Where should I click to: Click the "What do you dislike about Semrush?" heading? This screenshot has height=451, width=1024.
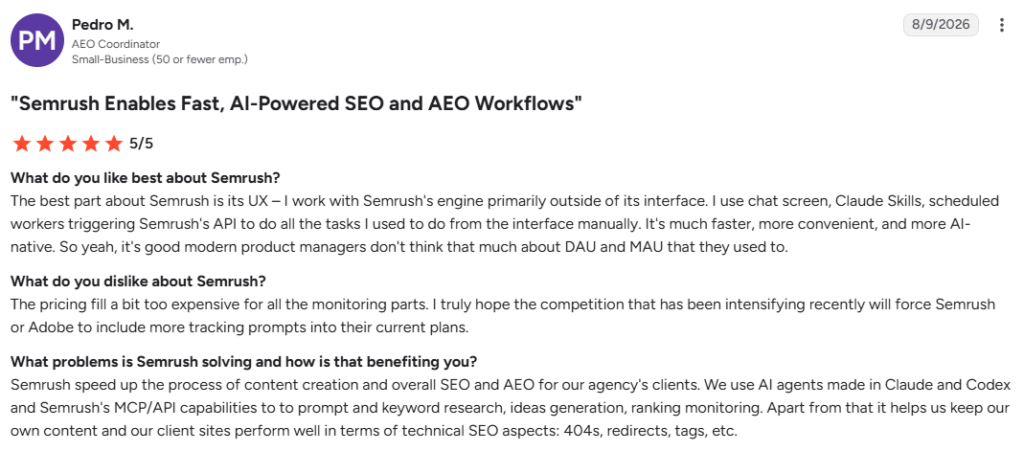138,281
